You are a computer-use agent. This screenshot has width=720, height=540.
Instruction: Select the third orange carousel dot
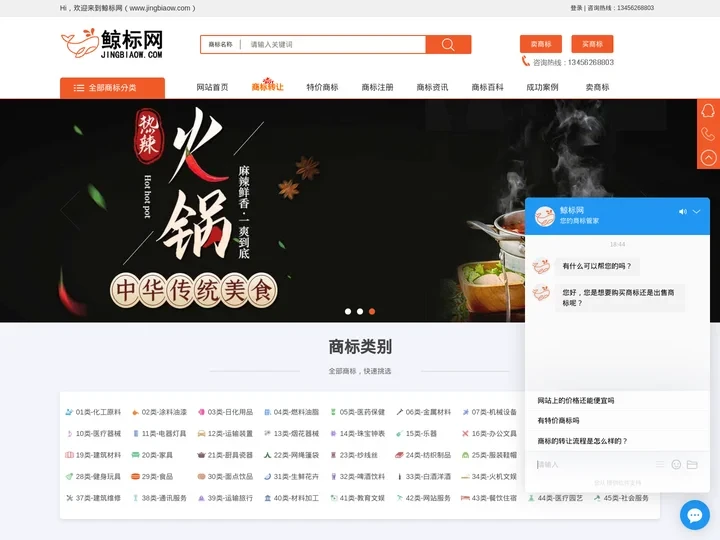click(372, 311)
